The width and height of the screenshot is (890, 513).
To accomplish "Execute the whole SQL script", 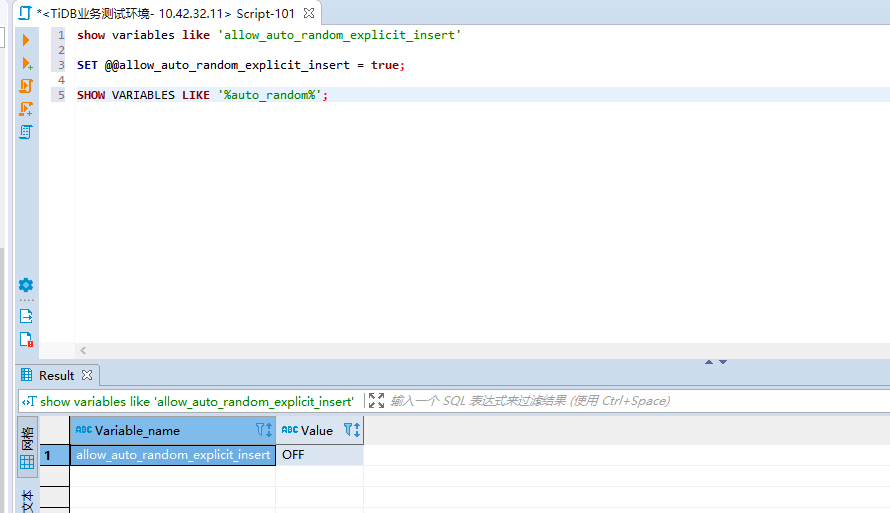I will (26, 86).
